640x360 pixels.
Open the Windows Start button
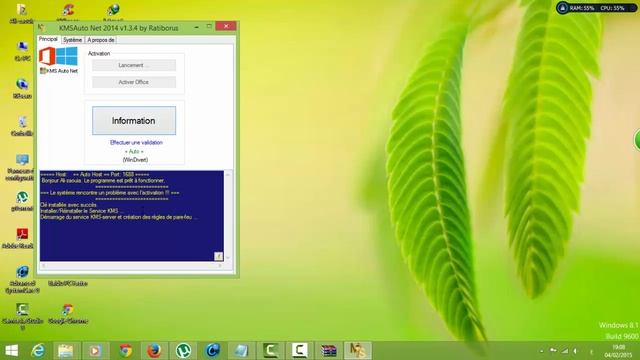[11, 351]
